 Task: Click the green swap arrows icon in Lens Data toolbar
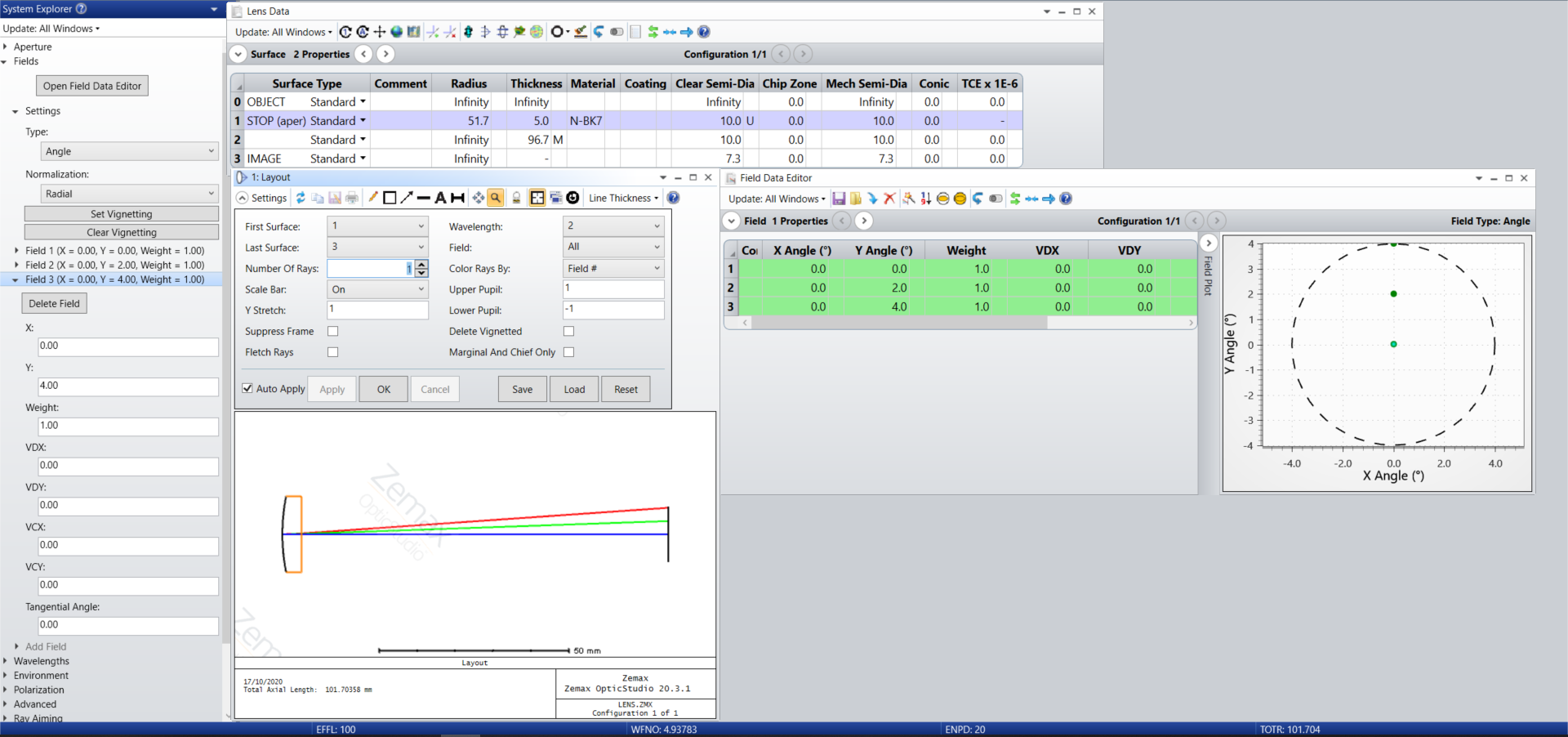pos(653,32)
